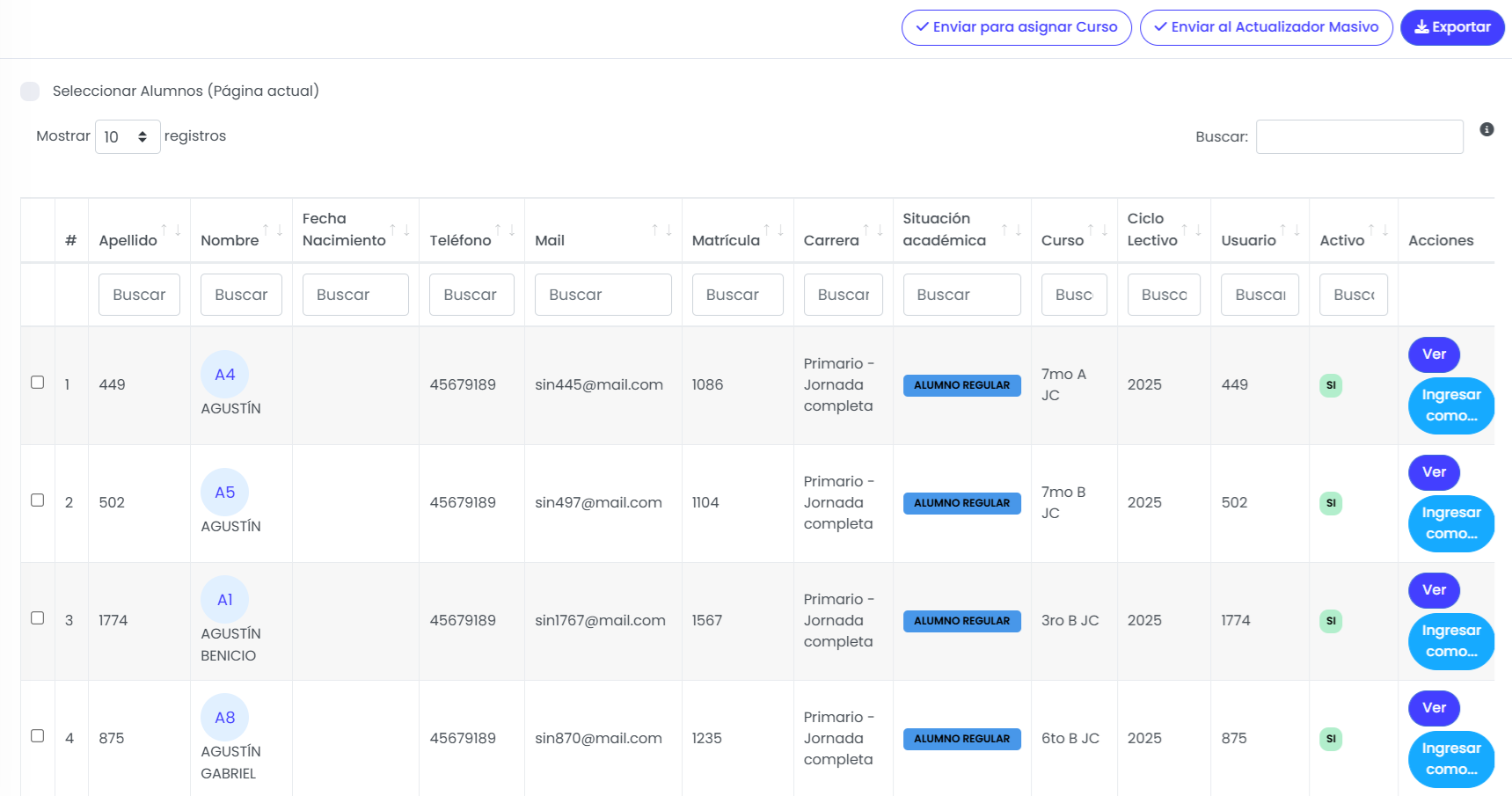Check the row 4 checkbox for student 875
The width and height of the screenshot is (1512, 796).
(37, 736)
